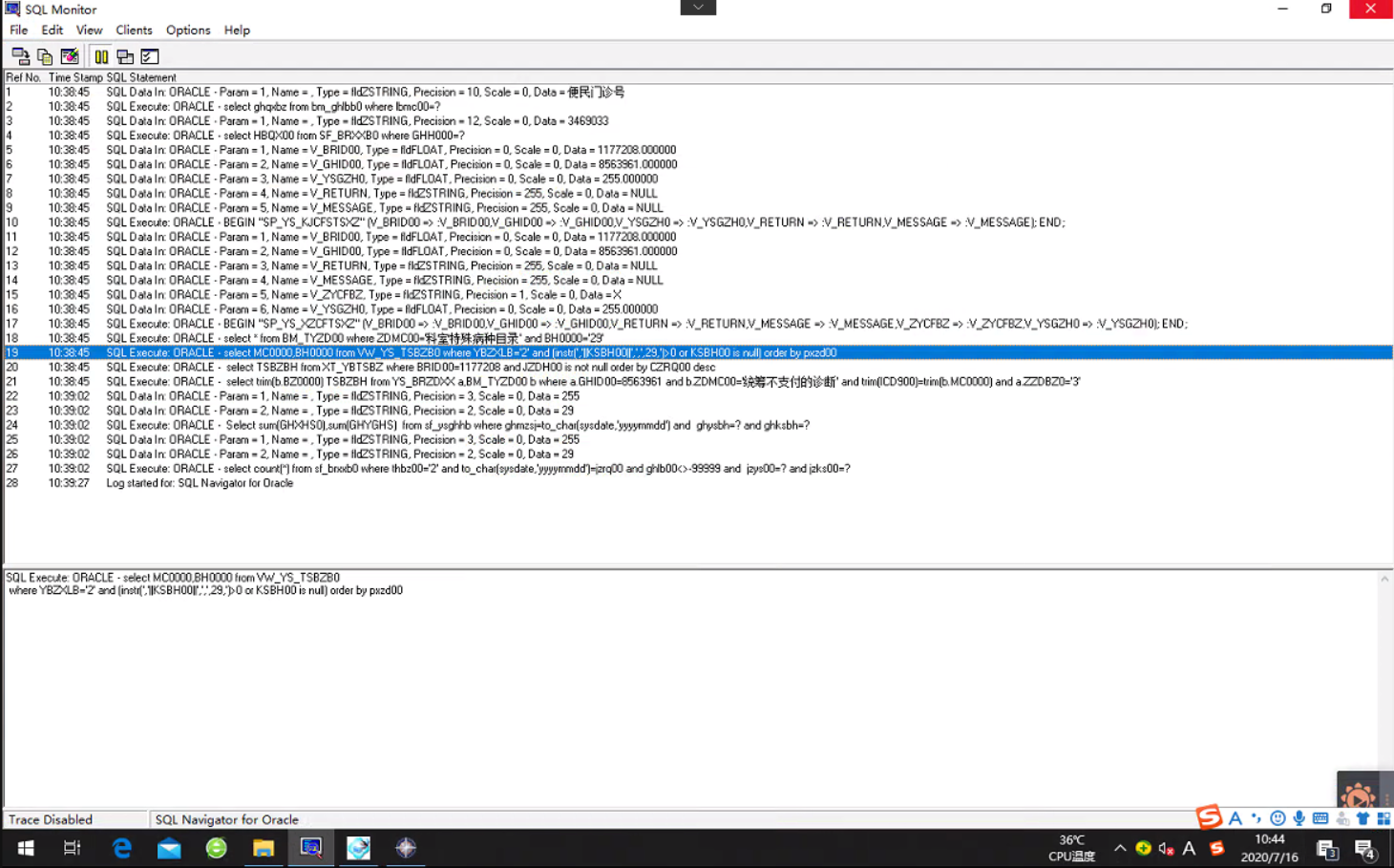Click the Sogou user account icon
The image size is (1394, 868).
pos(1342,818)
